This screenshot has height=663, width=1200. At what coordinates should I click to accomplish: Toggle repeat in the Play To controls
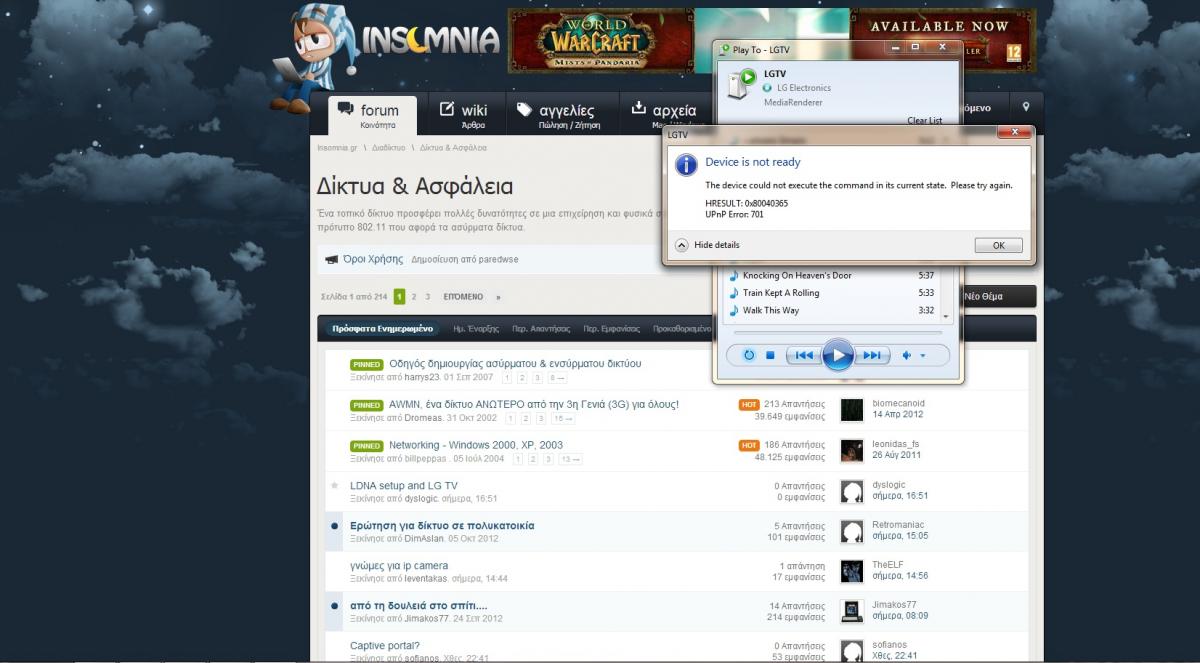pos(749,355)
